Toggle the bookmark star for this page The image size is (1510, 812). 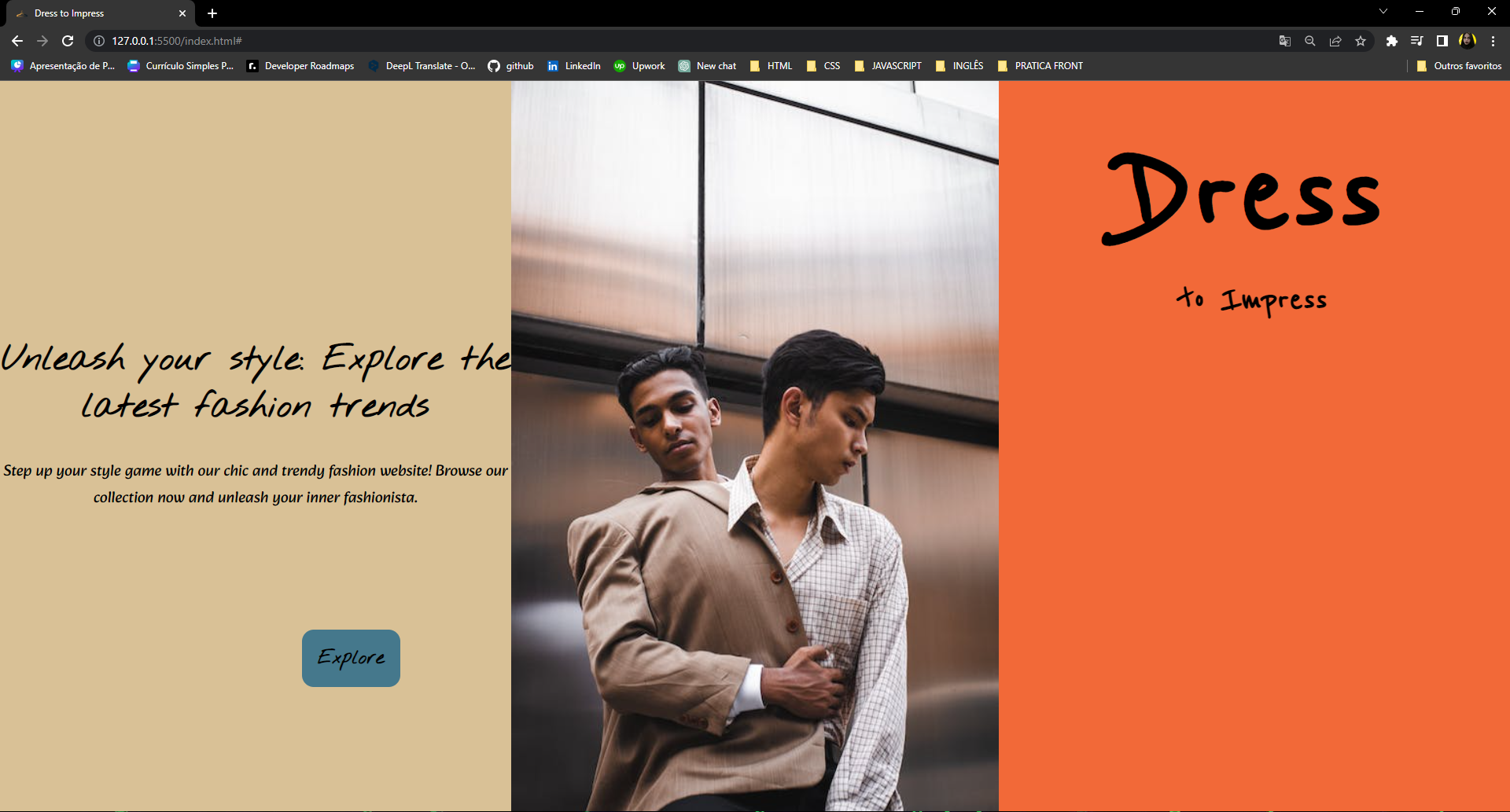coord(1361,41)
